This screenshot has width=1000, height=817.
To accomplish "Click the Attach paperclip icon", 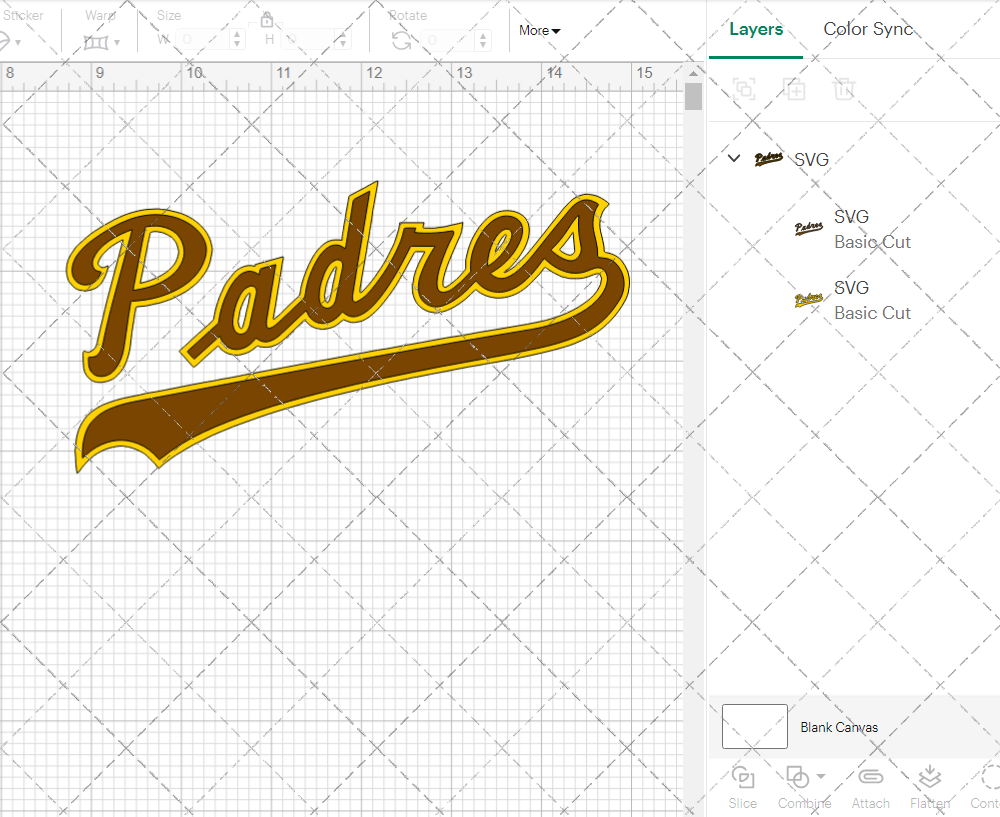I will point(870,777).
